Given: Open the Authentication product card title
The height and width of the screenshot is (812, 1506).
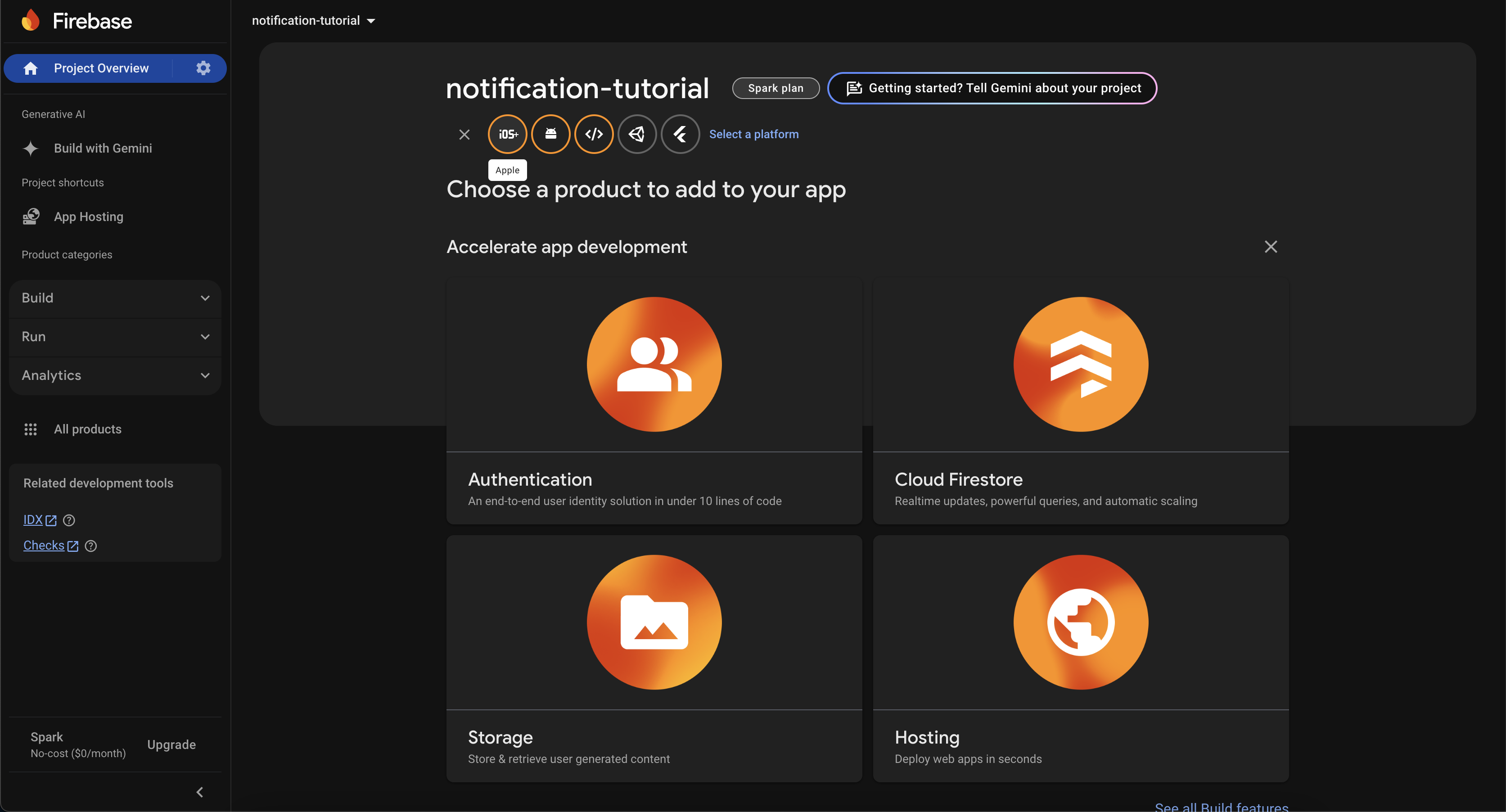Looking at the screenshot, I should click(x=530, y=479).
